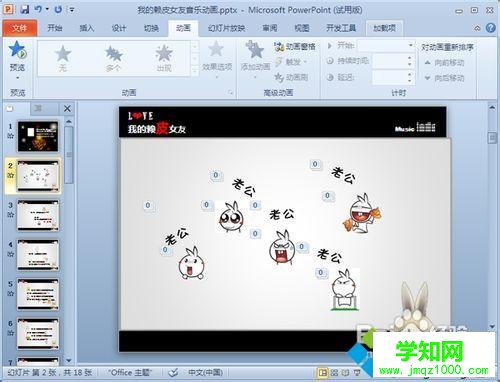Open the 动画窗格 animation pane
Viewport: 500px width, 382px height.
(x=295, y=47)
